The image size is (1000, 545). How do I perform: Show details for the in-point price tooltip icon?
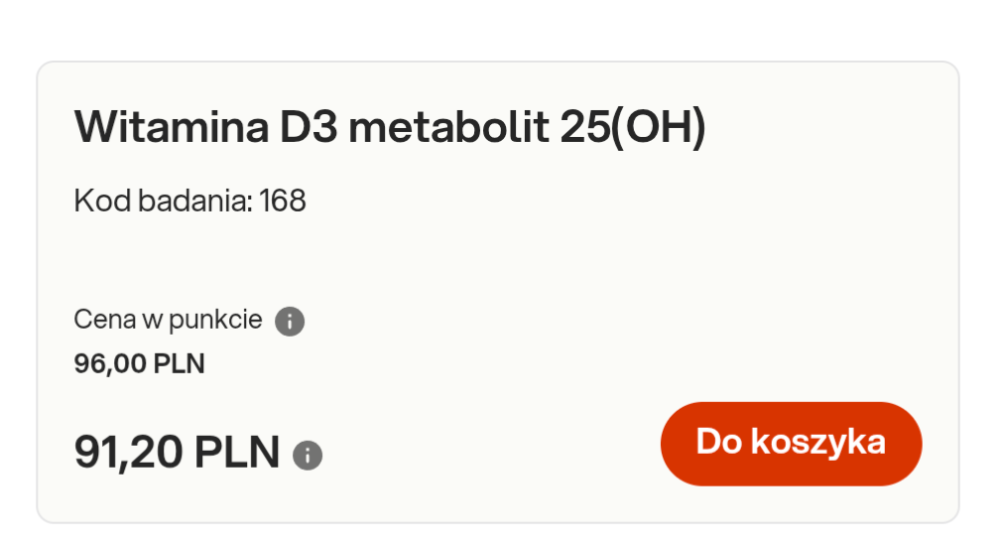click(x=289, y=322)
